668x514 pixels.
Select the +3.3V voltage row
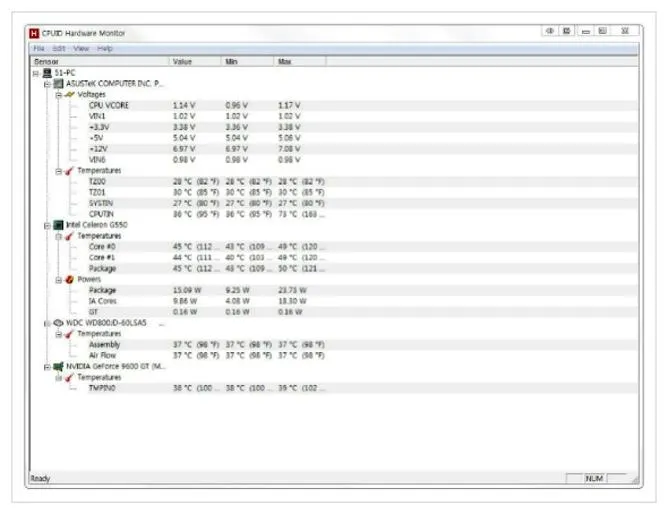[x=362, y=127]
